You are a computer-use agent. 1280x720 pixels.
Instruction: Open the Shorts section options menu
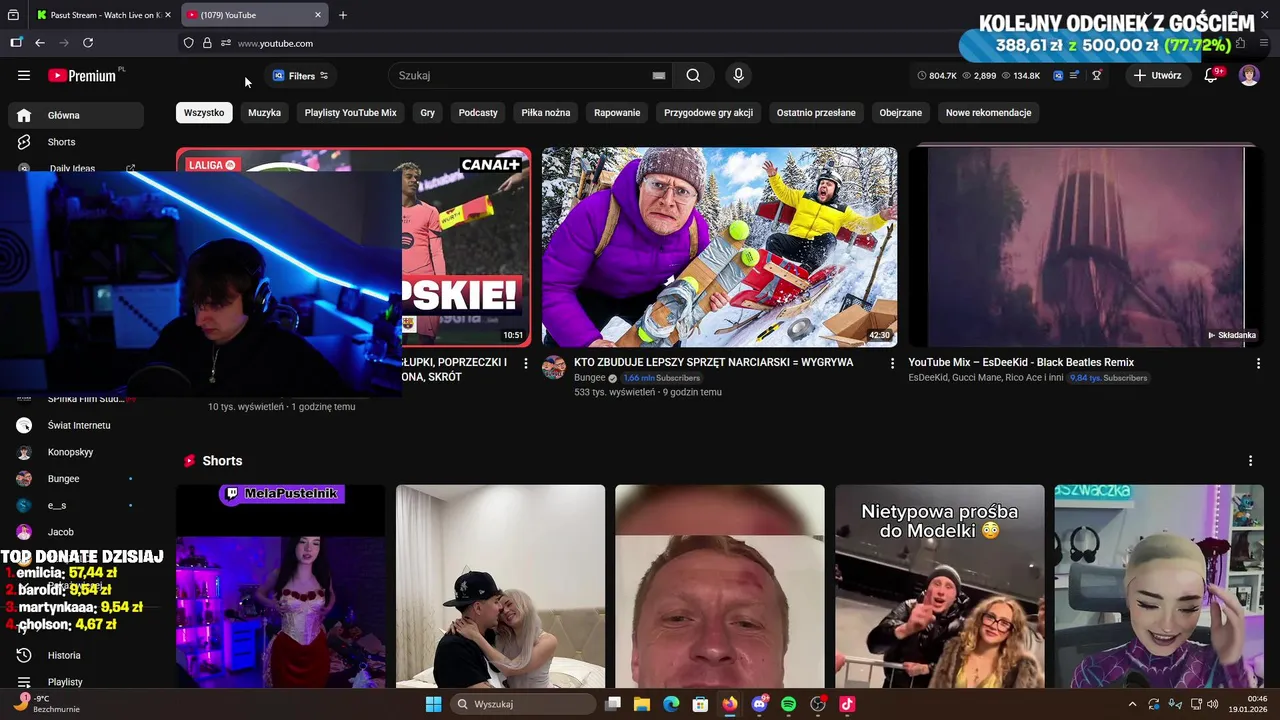(x=1250, y=461)
